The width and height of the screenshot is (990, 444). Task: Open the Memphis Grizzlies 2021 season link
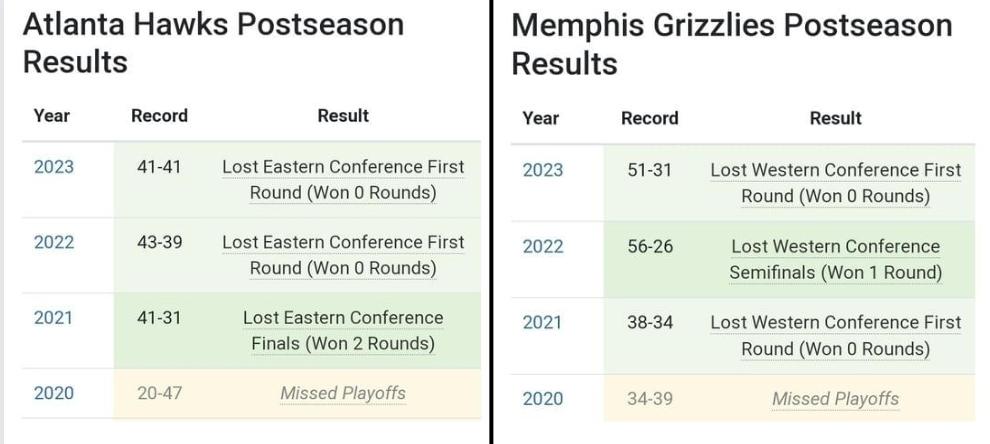[542, 322]
